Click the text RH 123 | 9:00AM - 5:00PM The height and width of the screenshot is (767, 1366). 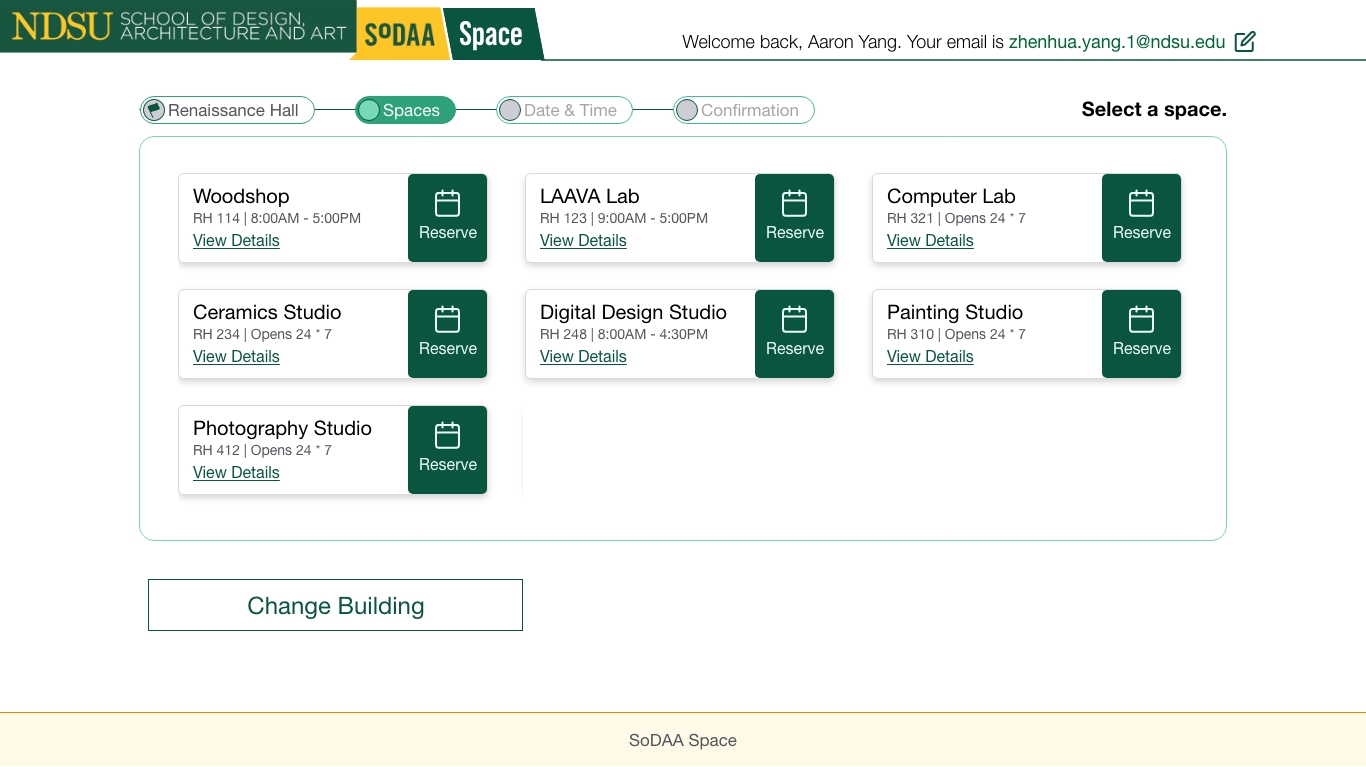(624, 218)
